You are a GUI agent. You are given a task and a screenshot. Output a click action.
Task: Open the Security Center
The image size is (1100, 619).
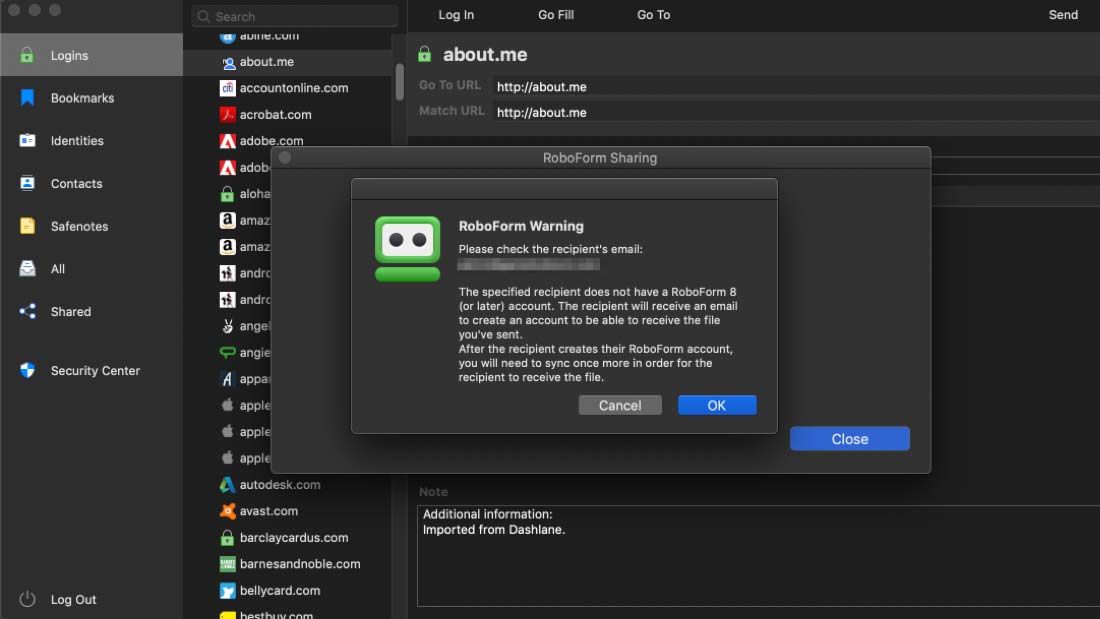(x=95, y=370)
